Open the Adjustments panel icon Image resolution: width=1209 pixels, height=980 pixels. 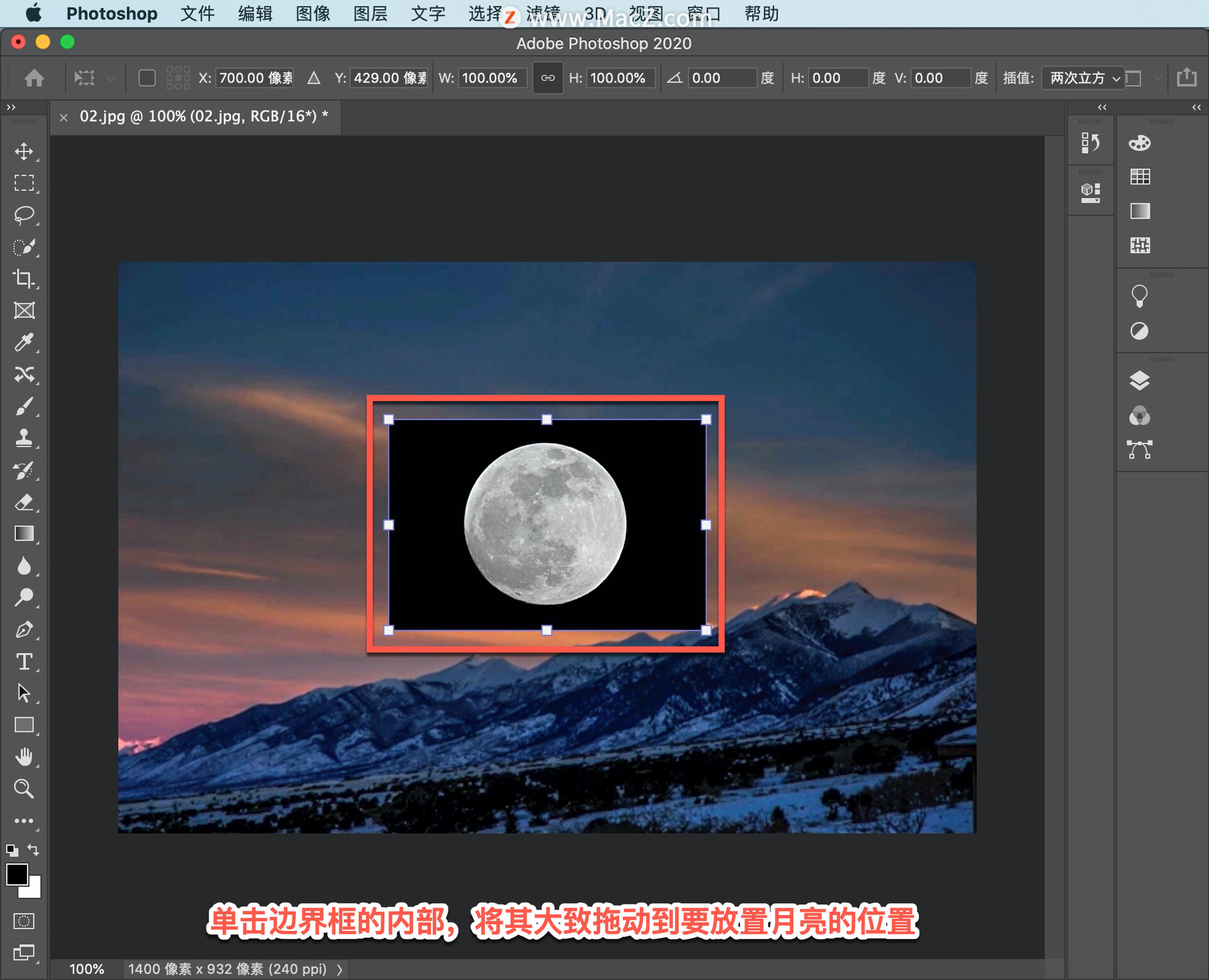pos(1140,331)
